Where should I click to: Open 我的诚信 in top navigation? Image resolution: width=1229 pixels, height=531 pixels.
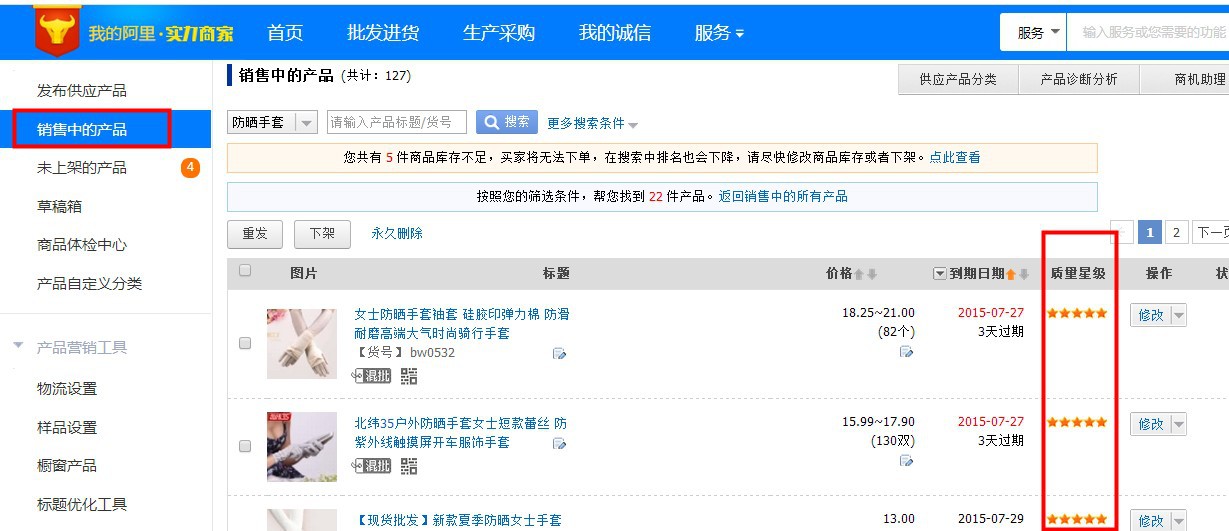click(614, 33)
